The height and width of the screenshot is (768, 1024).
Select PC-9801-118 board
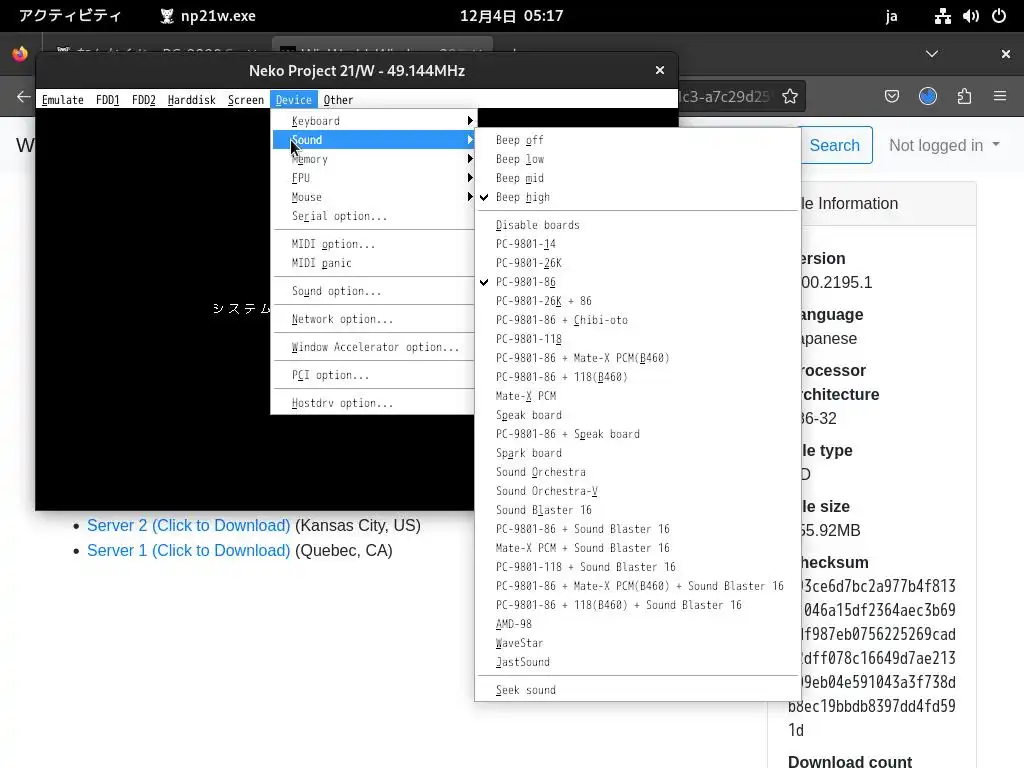[x=637, y=338]
